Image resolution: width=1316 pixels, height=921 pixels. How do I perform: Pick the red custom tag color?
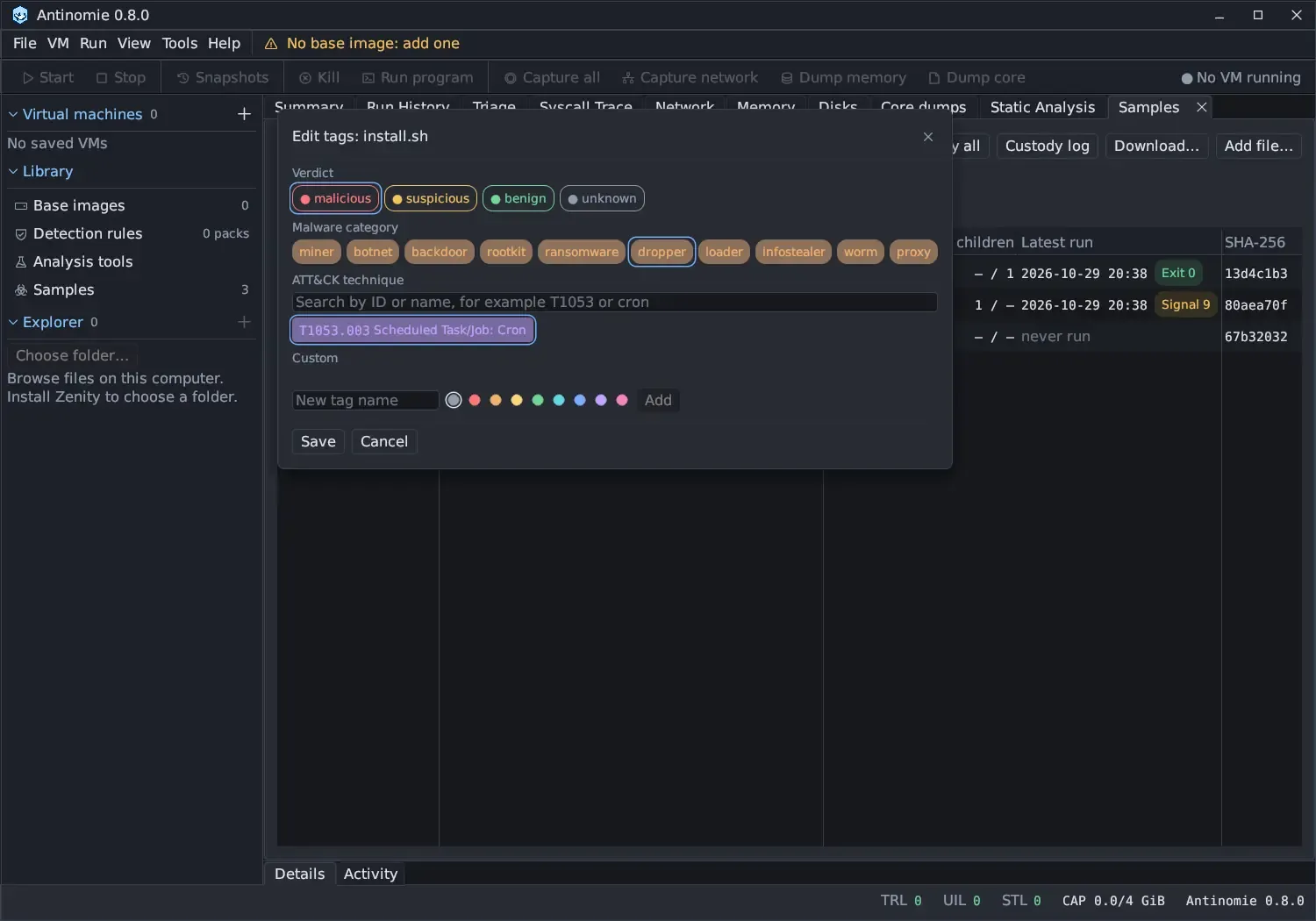click(x=475, y=400)
